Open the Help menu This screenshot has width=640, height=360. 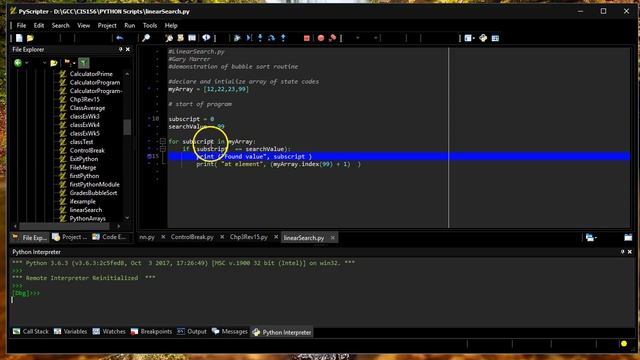pyautogui.click(x=171, y=25)
